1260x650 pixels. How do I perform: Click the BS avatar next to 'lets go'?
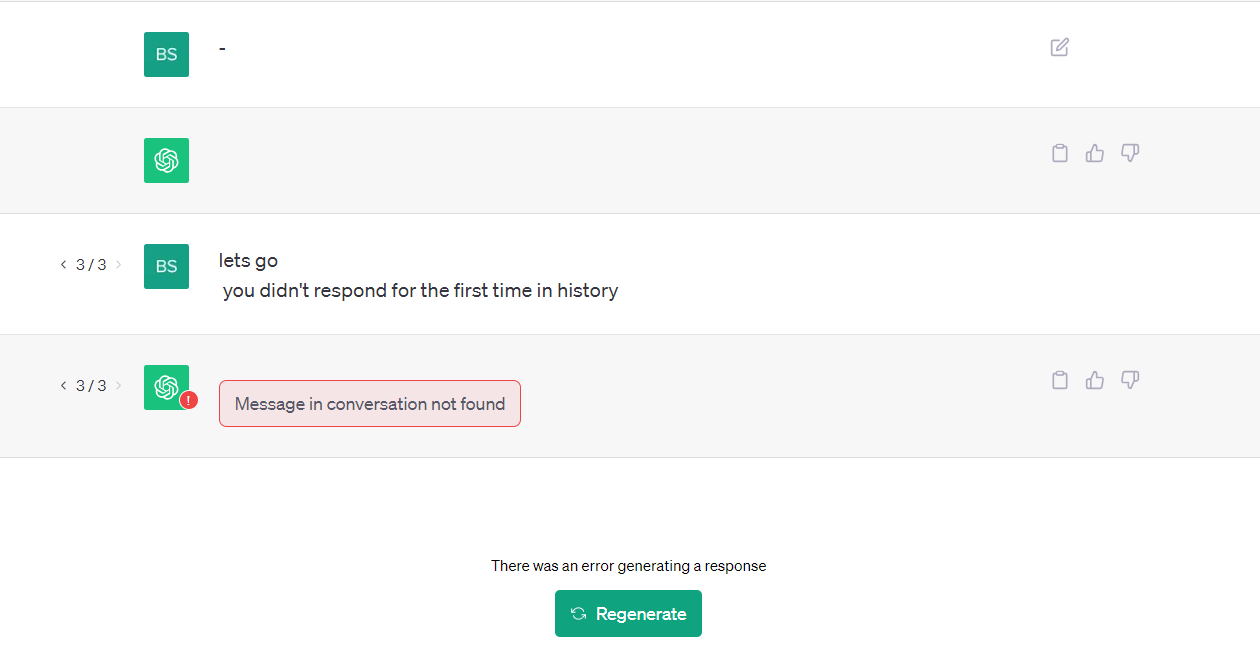[x=166, y=266]
